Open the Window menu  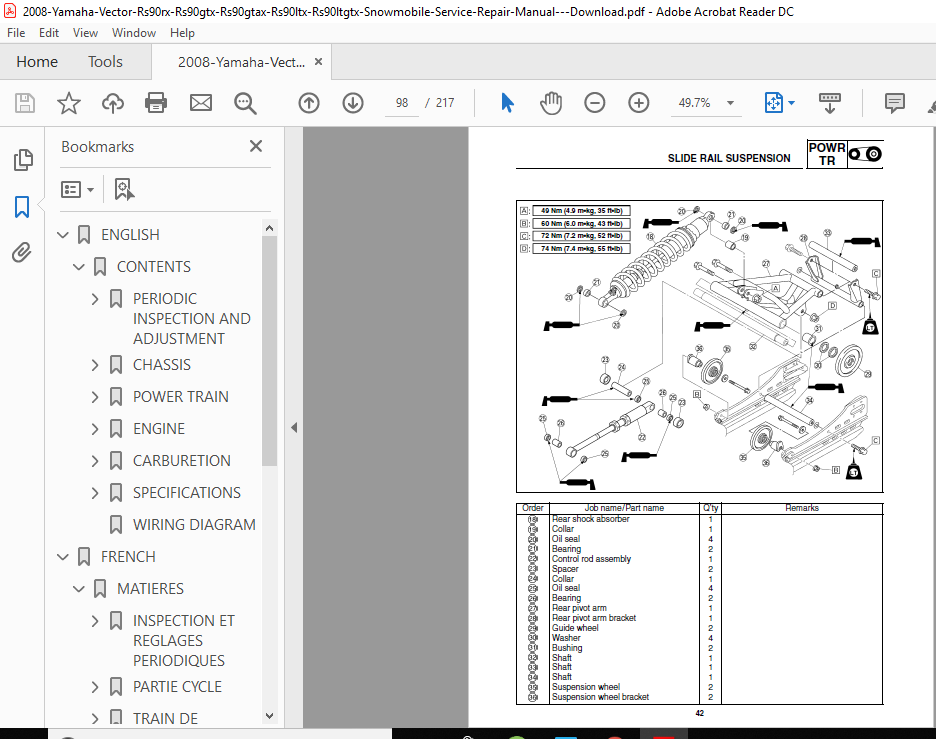pos(134,33)
